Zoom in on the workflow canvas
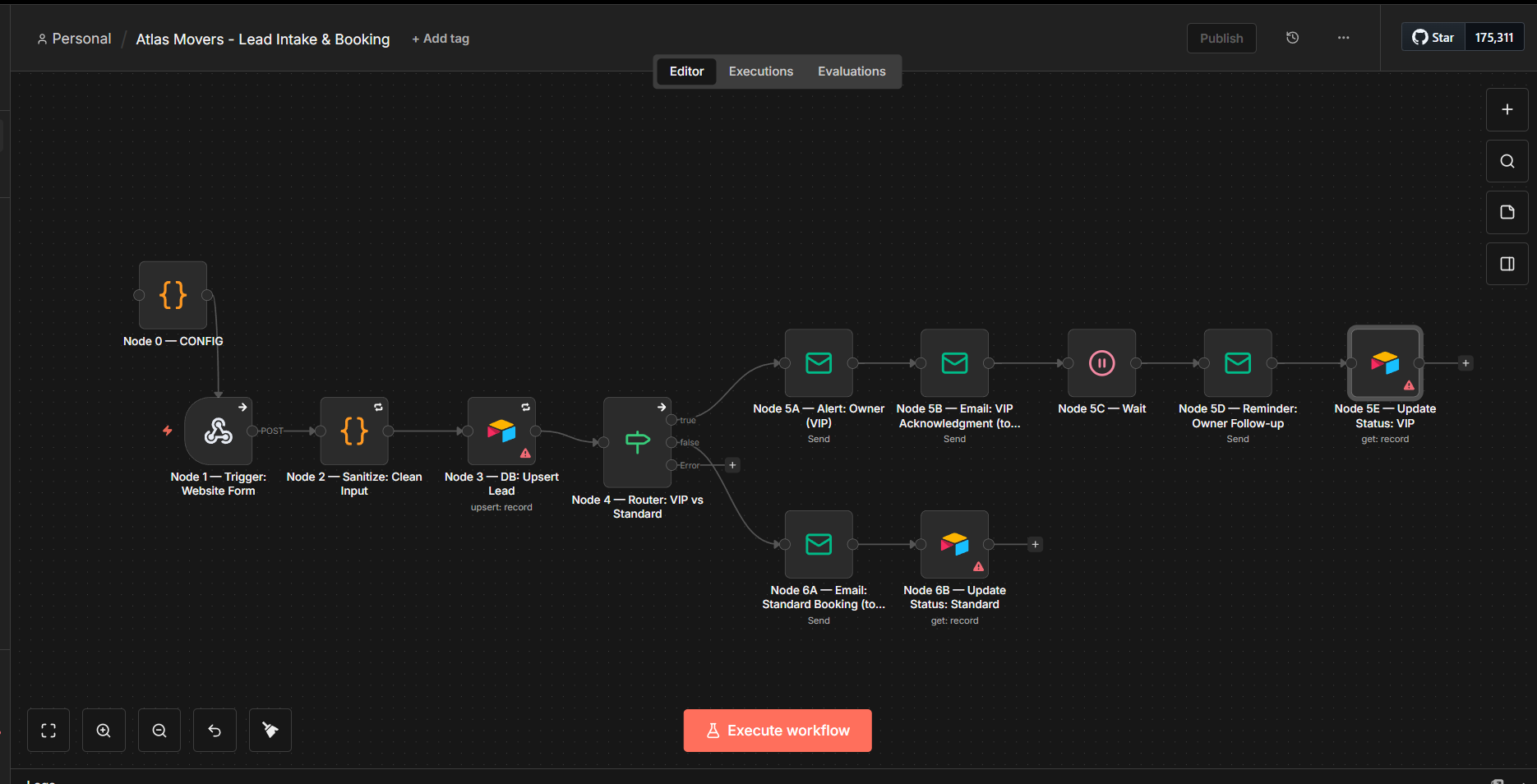This screenshot has height=784, width=1537. pyautogui.click(x=104, y=730)
